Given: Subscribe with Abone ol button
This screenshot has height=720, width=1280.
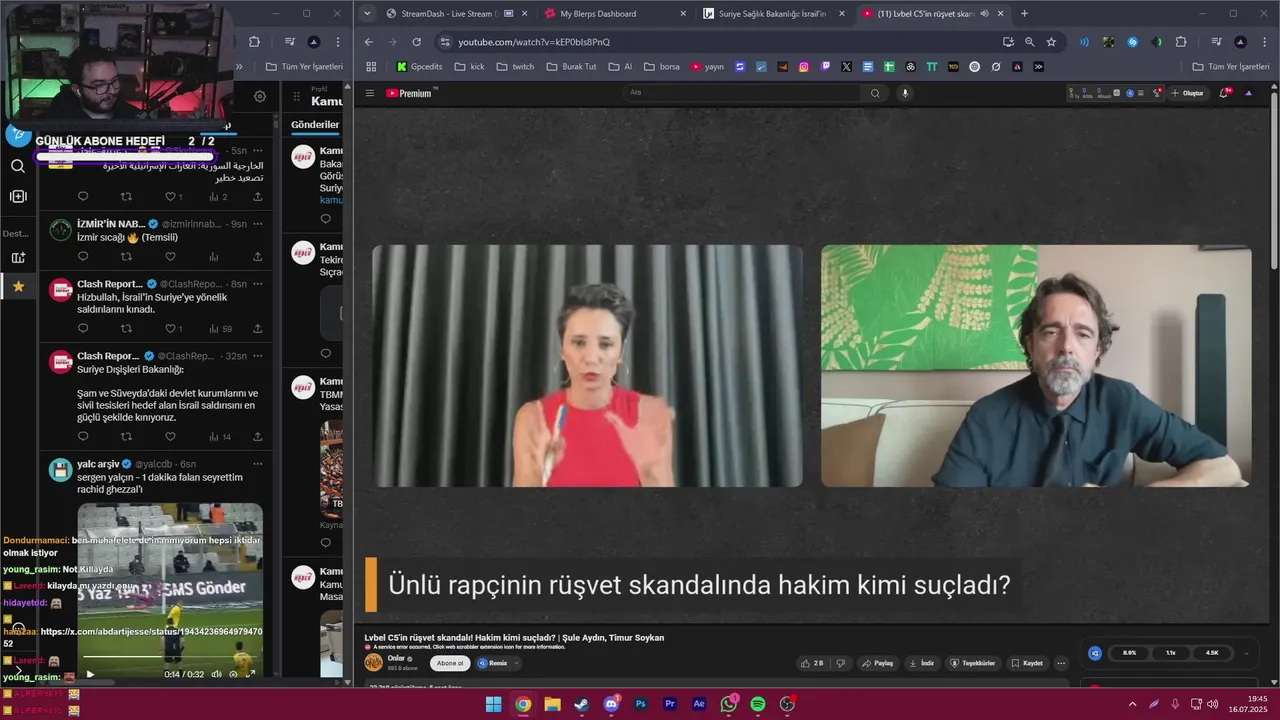Looking at the screenshot, I should tap(450, 663).
